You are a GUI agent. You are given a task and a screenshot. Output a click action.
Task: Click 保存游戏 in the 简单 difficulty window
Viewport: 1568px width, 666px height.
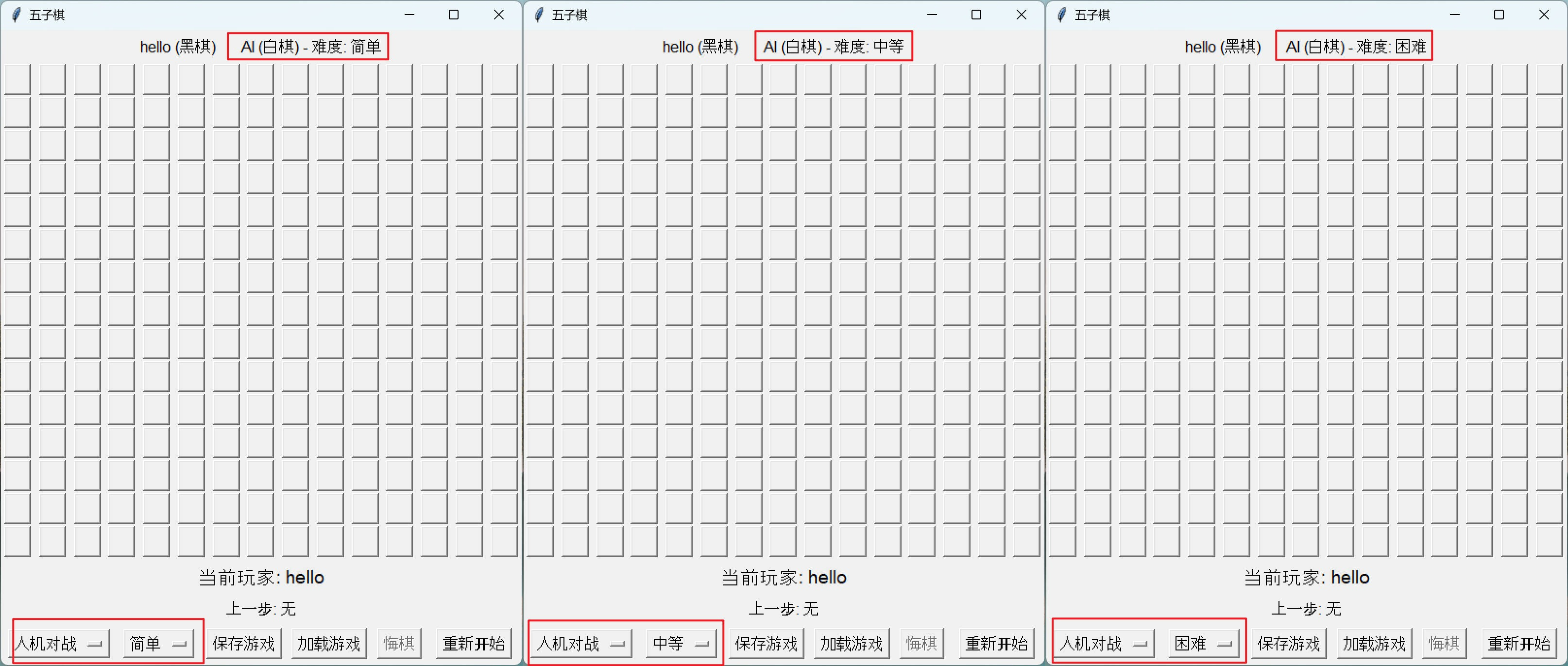tap(243, 644)
